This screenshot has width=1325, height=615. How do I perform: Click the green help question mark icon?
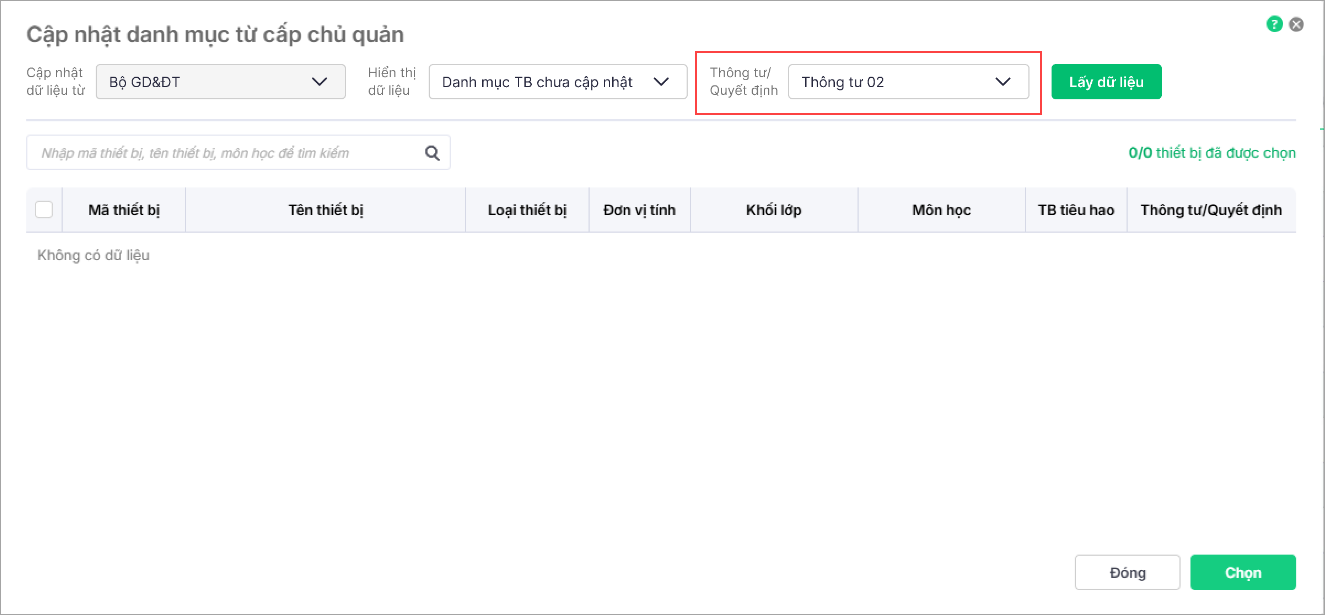[x=1274, y=24]
